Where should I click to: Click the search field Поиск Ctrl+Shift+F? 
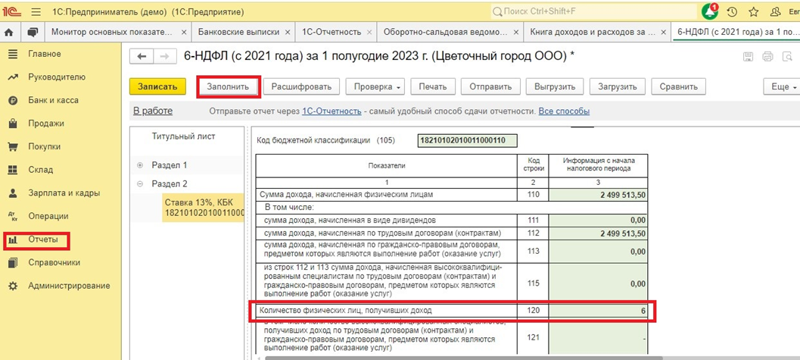tap(593, 11)
